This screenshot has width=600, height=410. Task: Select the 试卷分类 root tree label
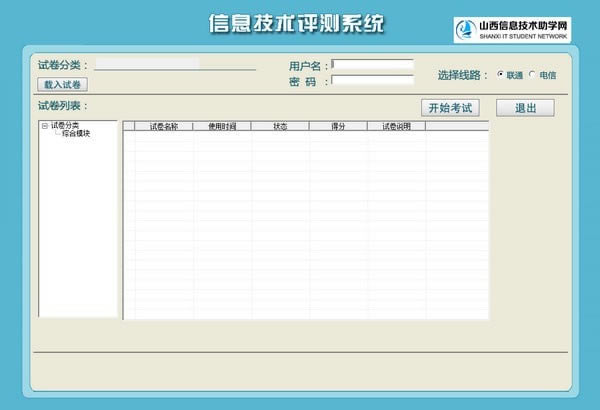click(x=66, y=126)
